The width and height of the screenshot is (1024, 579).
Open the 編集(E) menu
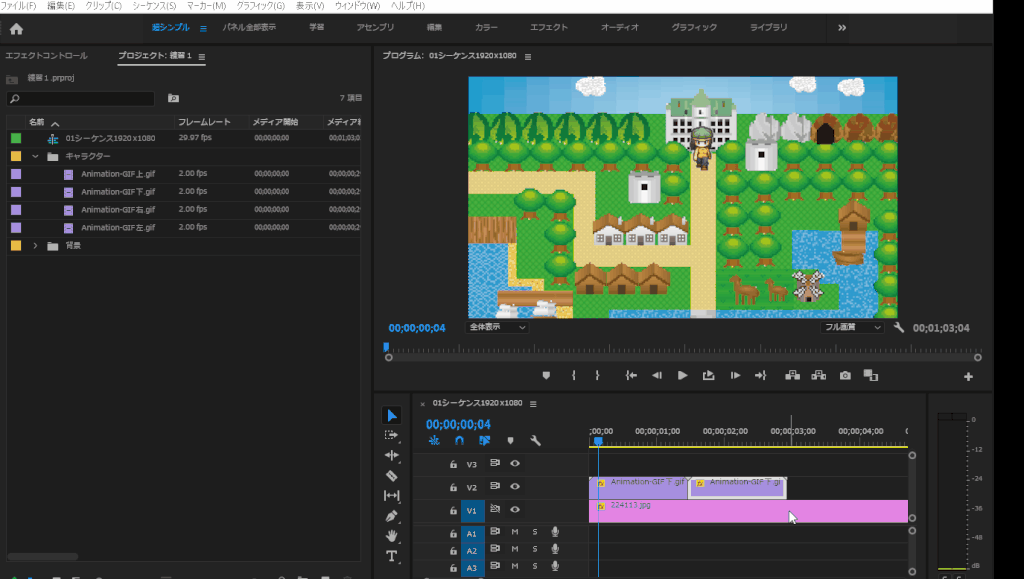point(61,6)
